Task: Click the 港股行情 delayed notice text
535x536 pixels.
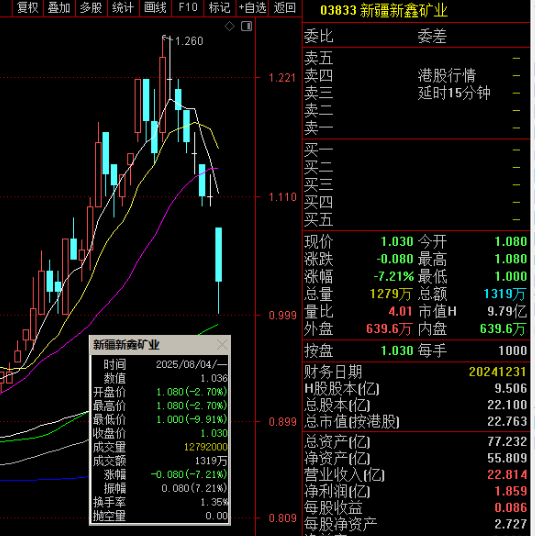Action: [x=454, y=84]
